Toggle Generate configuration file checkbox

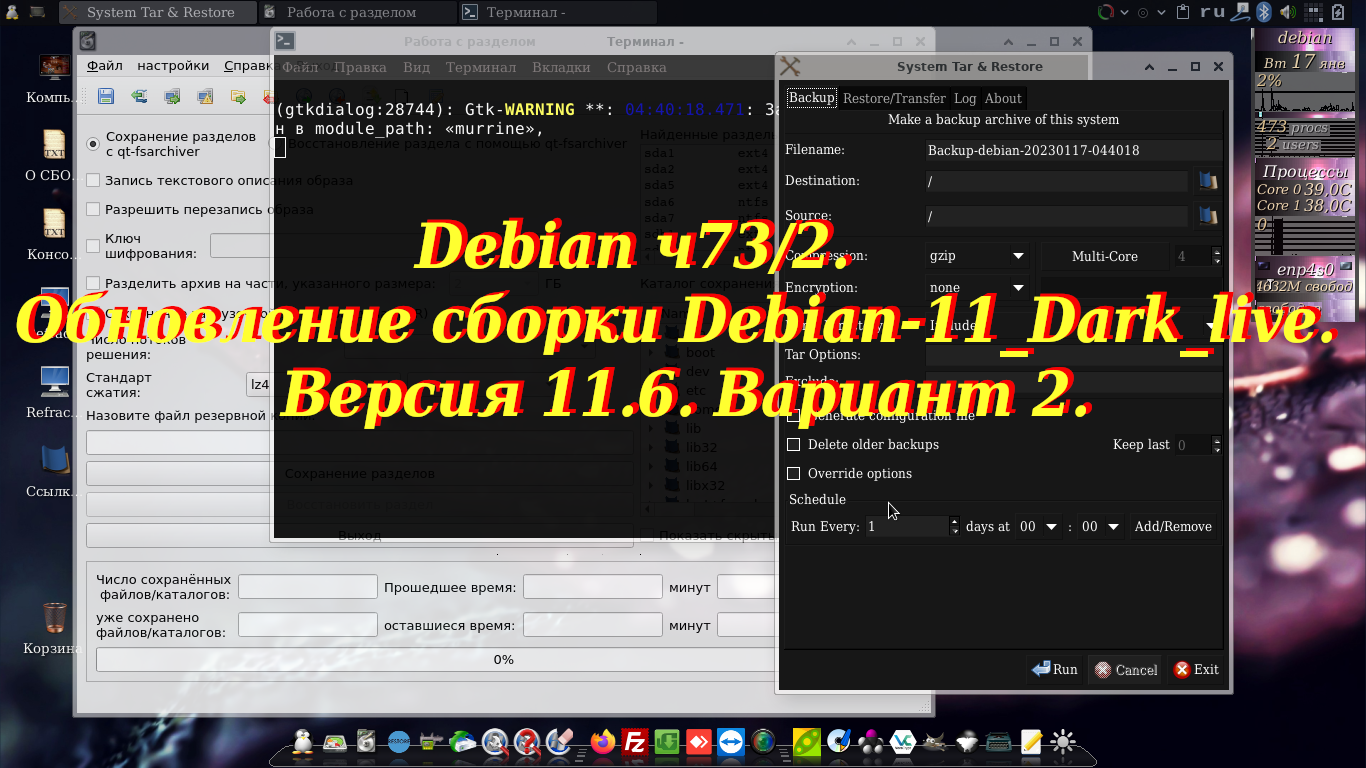coord(794,416)
